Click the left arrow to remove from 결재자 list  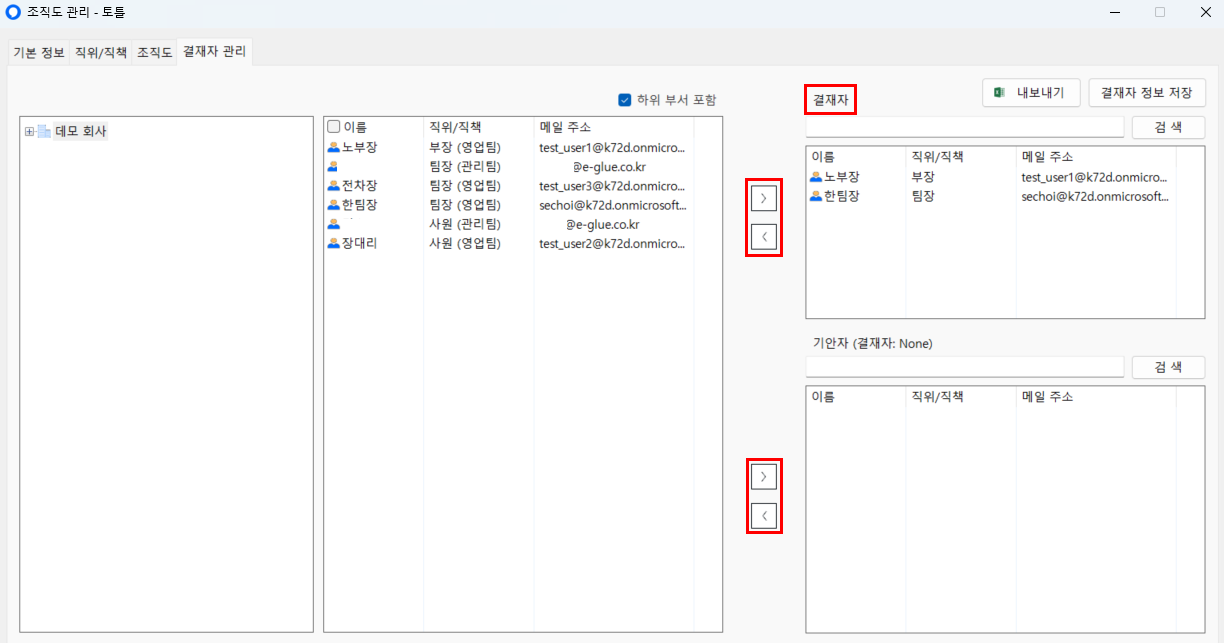[764, 237]
